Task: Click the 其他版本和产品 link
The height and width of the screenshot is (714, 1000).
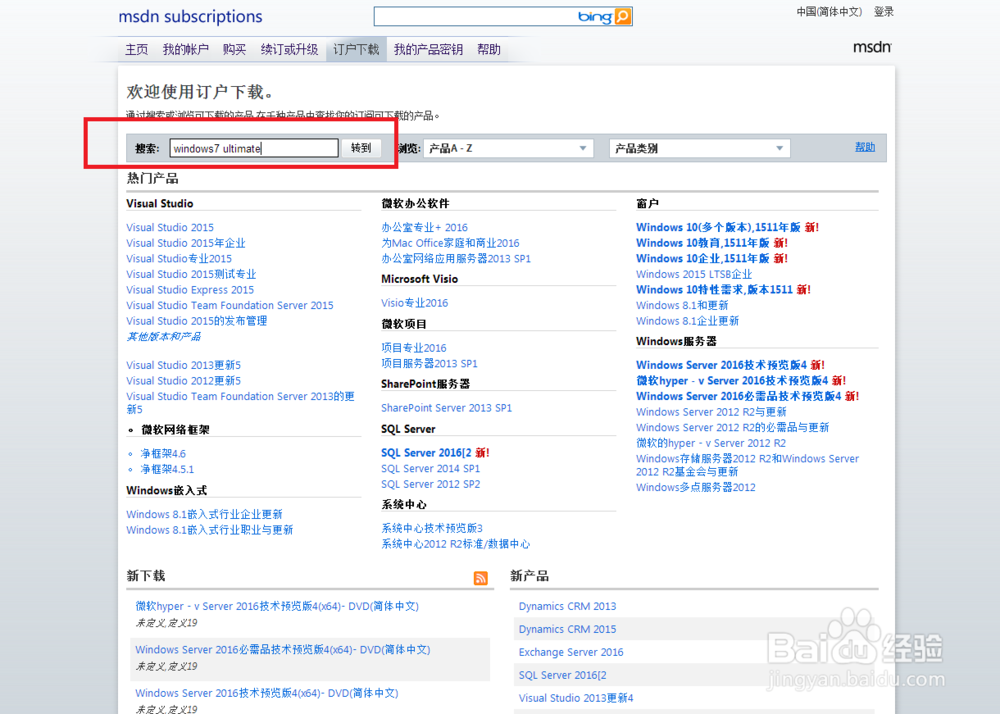Action: click(x=163, y=337)
